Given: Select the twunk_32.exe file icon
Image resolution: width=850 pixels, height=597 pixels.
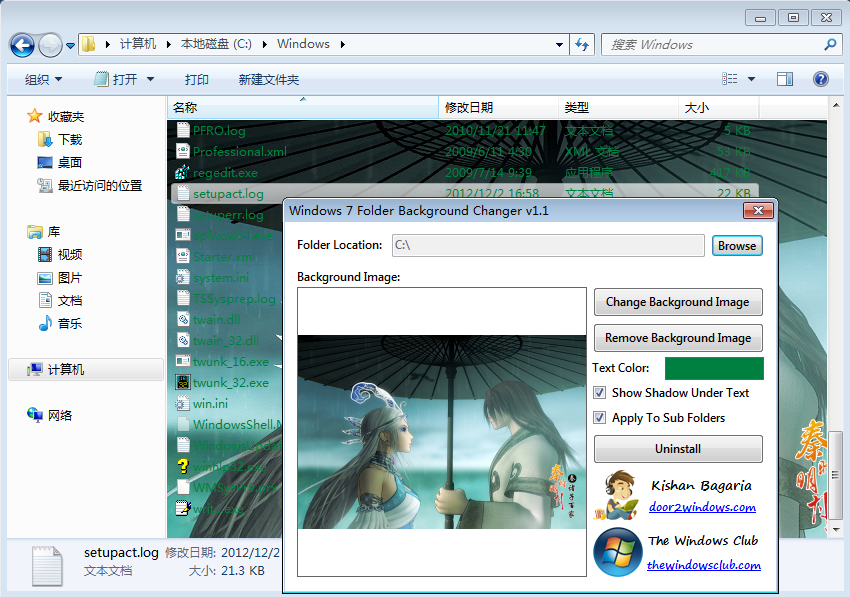Looking at the screenshot, I should pos(184,381).
